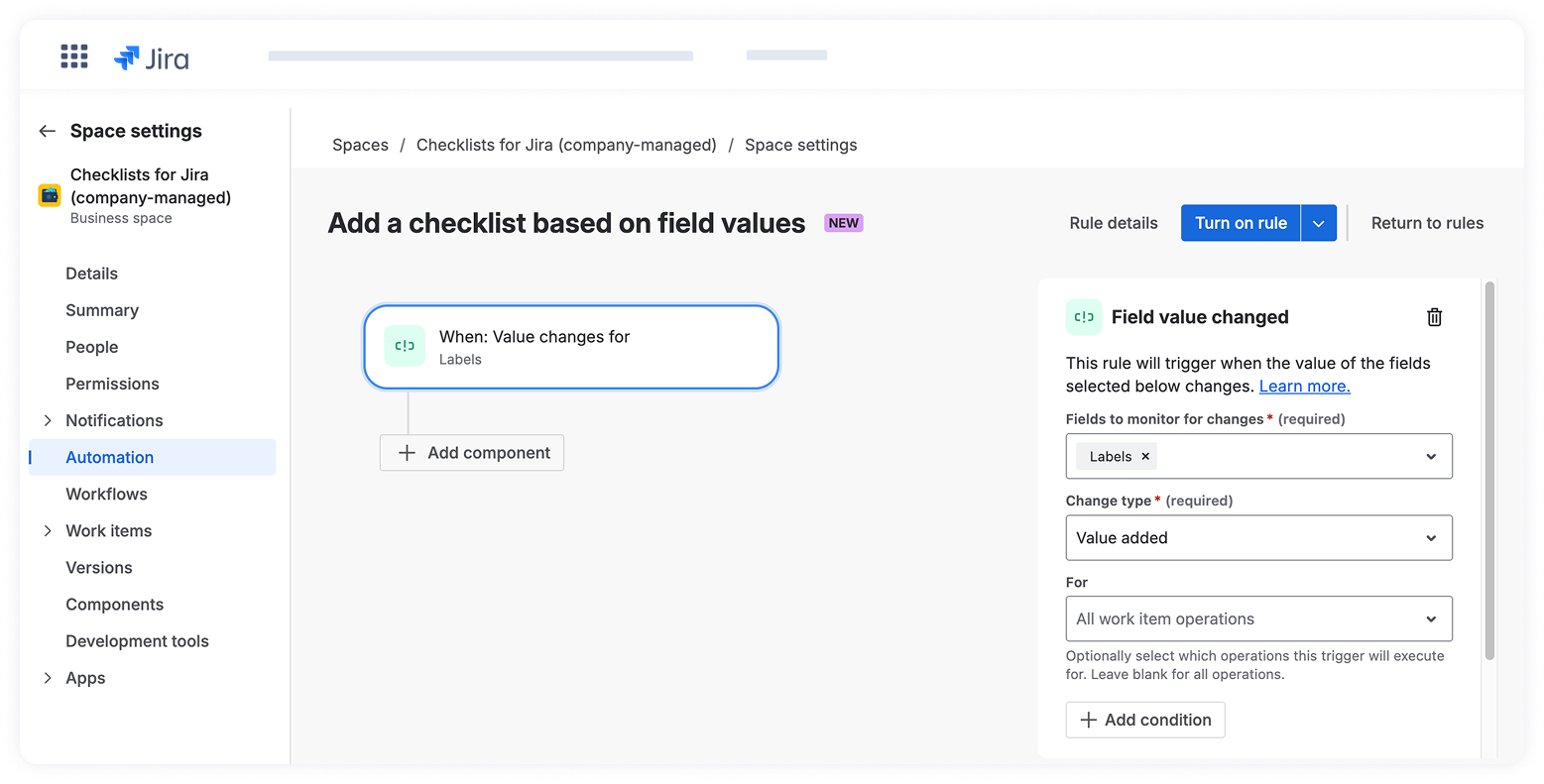Expand the Work items section

click(47, 531)
